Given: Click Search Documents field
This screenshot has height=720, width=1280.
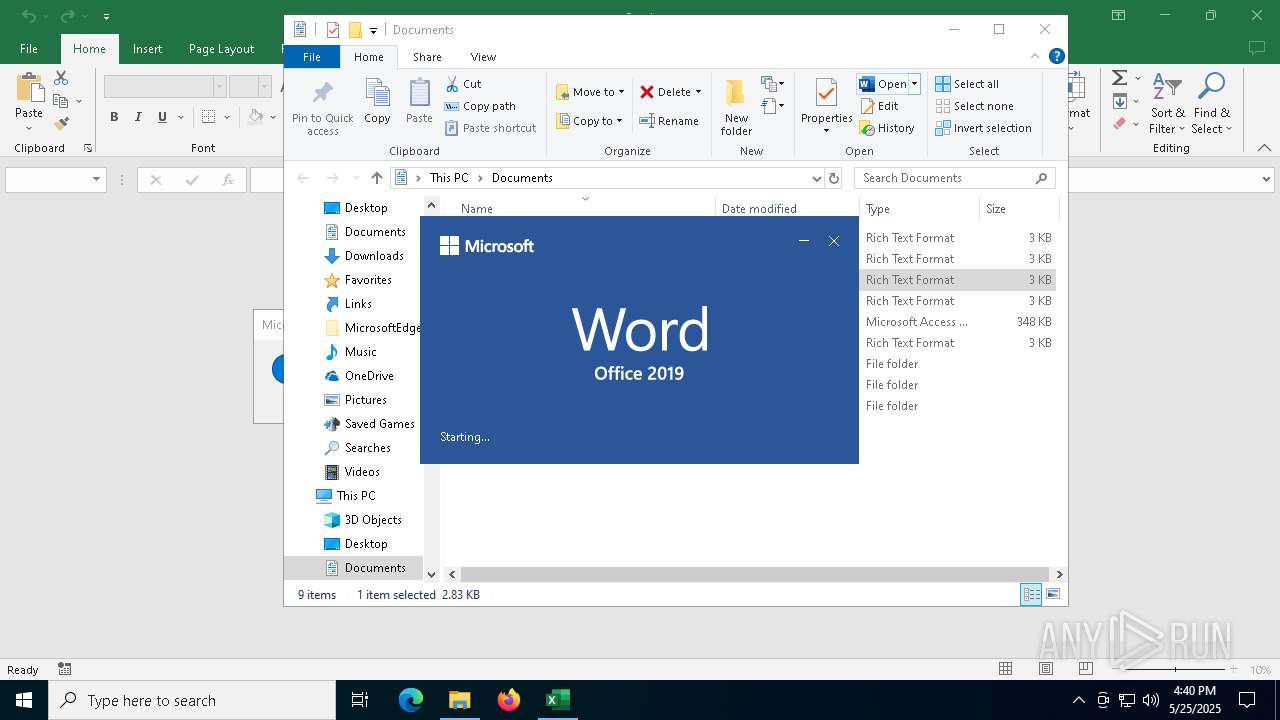Looking at the screenshot, I should pyautogui.click(x=955, y=178).
